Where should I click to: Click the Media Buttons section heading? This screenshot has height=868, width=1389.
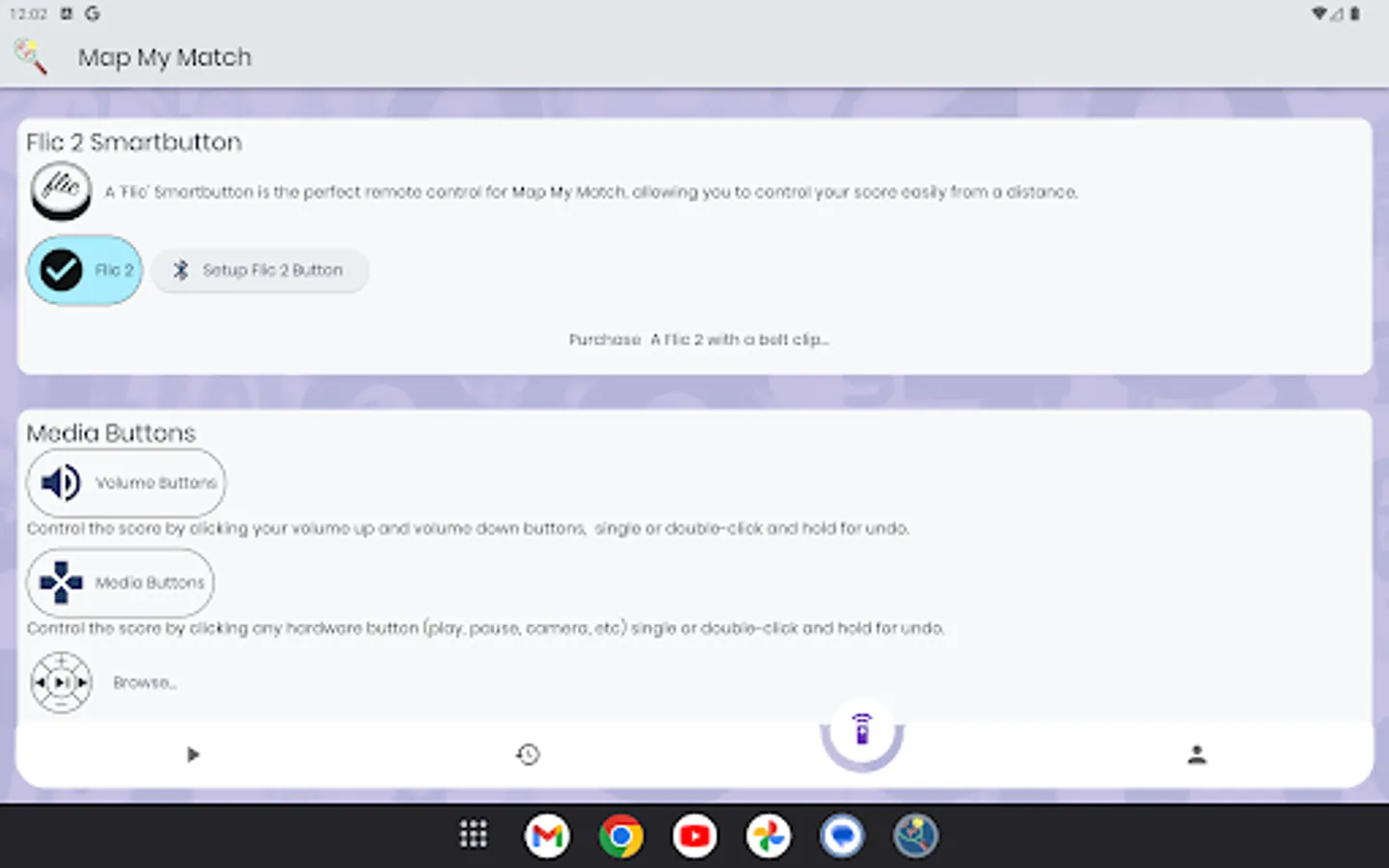111,433
